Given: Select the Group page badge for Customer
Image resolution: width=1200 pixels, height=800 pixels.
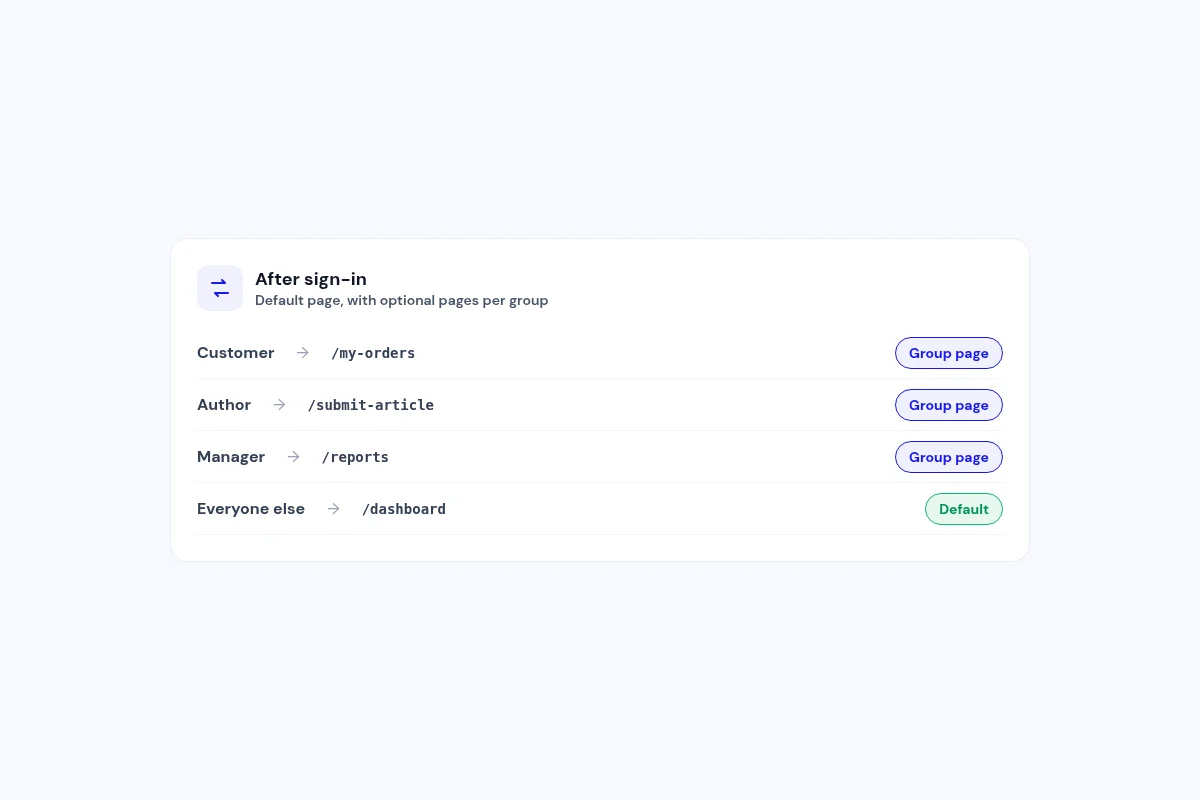Looking at the screenshot, I should (949, 353).
